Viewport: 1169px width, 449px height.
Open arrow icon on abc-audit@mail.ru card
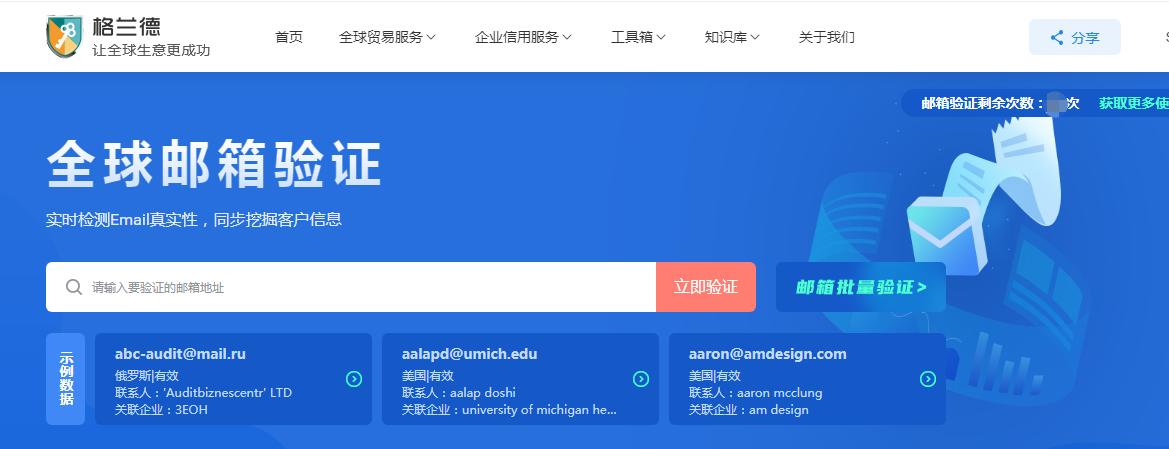click(x=354, y=379)
